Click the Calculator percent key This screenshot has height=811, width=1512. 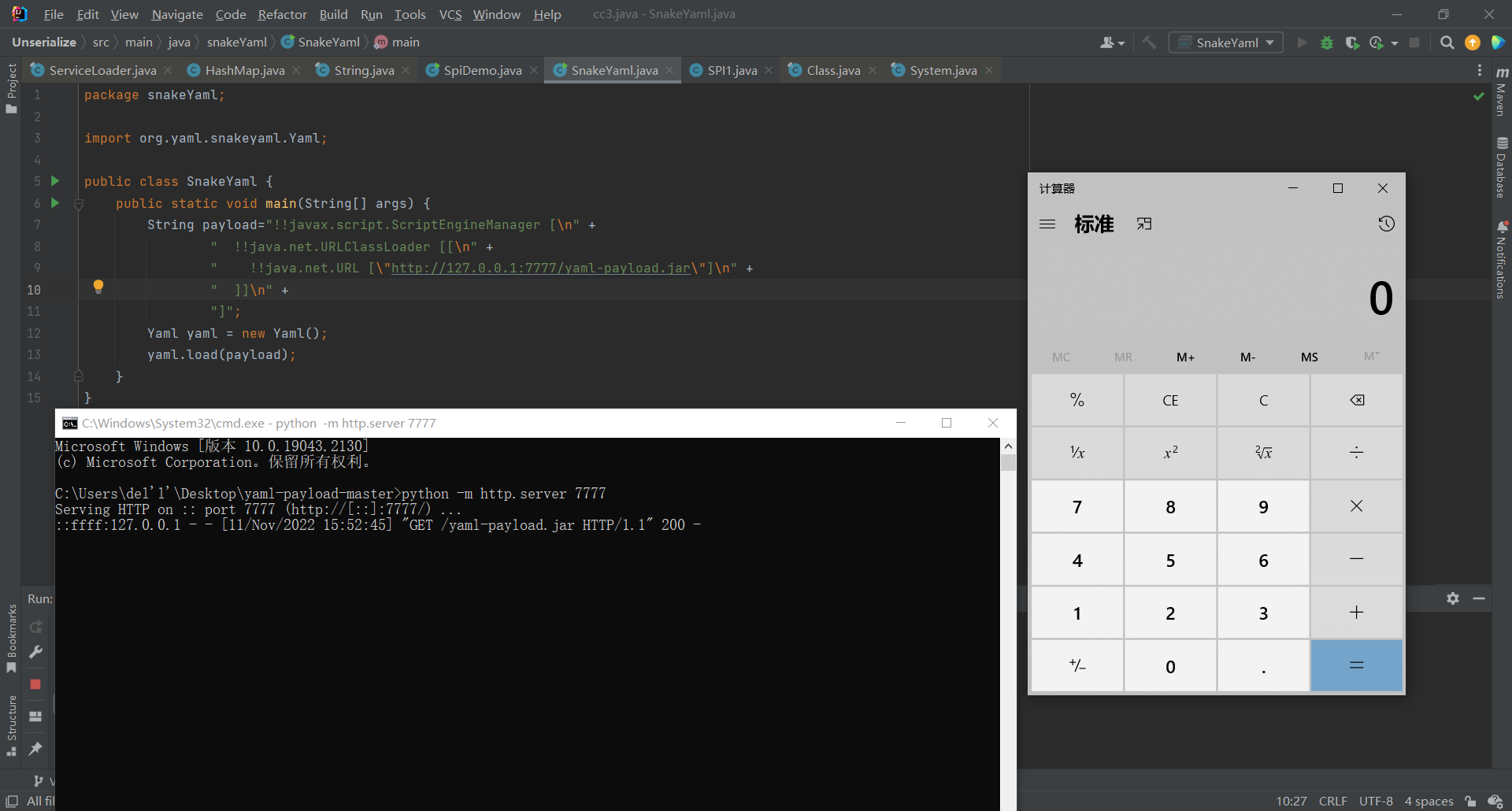point(1077,400)
